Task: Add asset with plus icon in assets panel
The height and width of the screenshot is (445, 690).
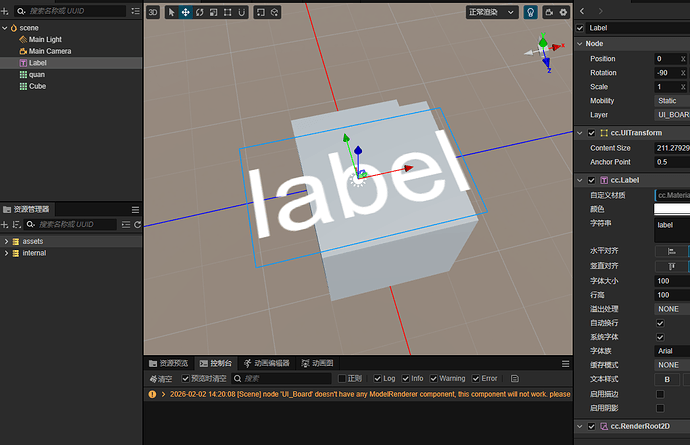Action: (5, 224)
